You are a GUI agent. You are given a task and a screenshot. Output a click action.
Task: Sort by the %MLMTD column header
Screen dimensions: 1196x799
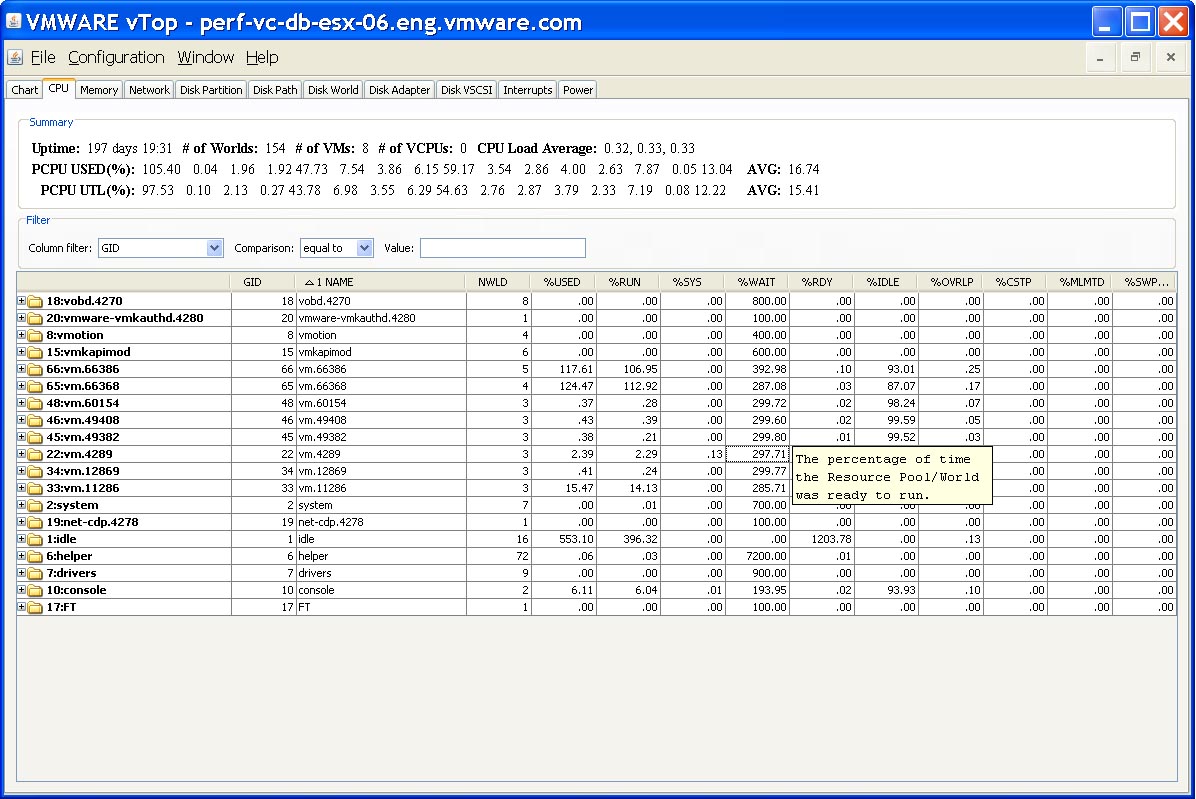(x=1079, y=282)
